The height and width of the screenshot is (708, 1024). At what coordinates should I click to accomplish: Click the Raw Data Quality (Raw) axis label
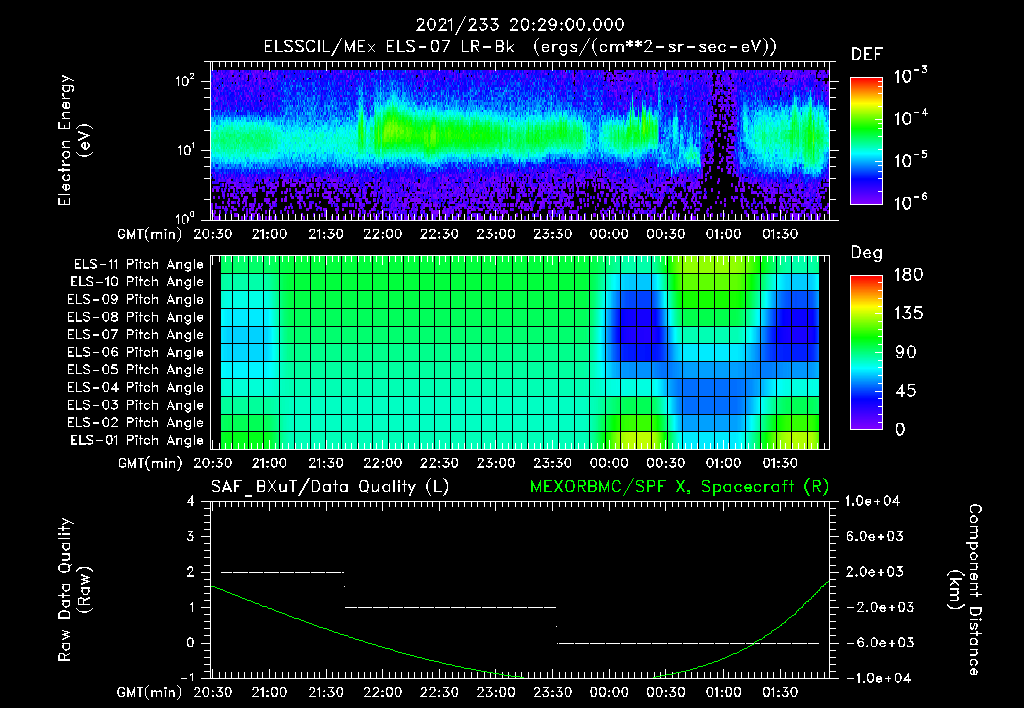(x=74, y=590)
